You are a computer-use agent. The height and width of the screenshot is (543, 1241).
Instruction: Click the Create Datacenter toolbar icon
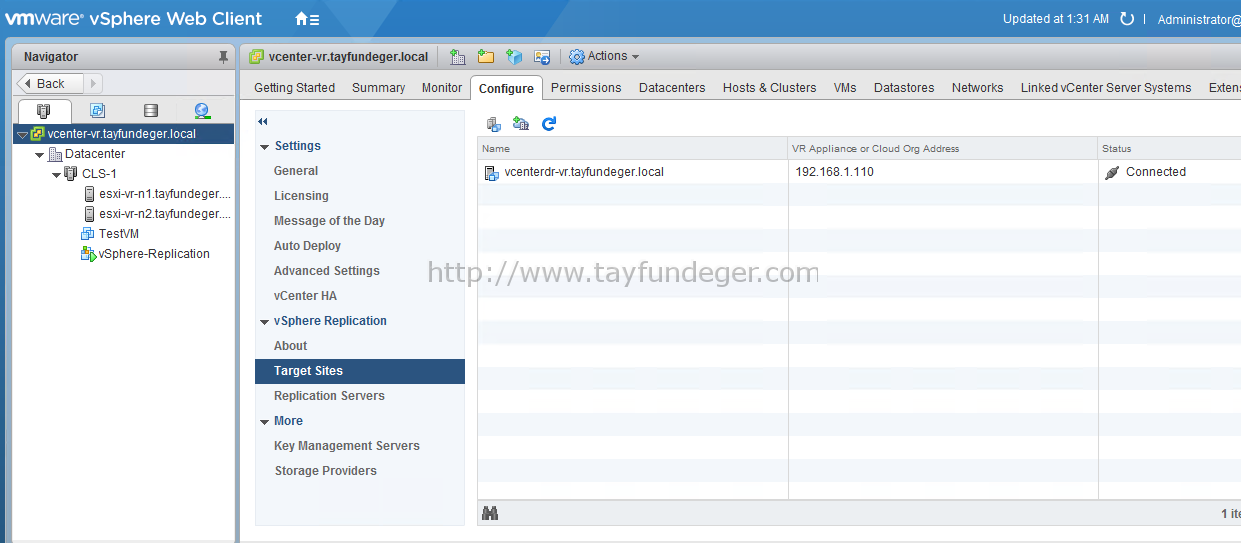click(x=458, y=57)
